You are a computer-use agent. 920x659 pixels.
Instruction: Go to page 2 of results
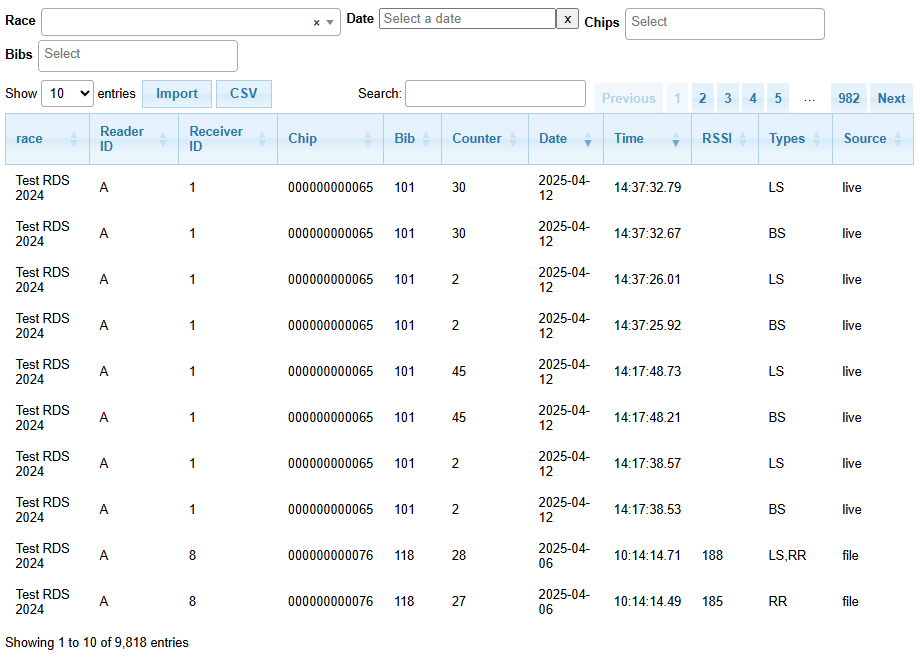[x=703, y=98]
